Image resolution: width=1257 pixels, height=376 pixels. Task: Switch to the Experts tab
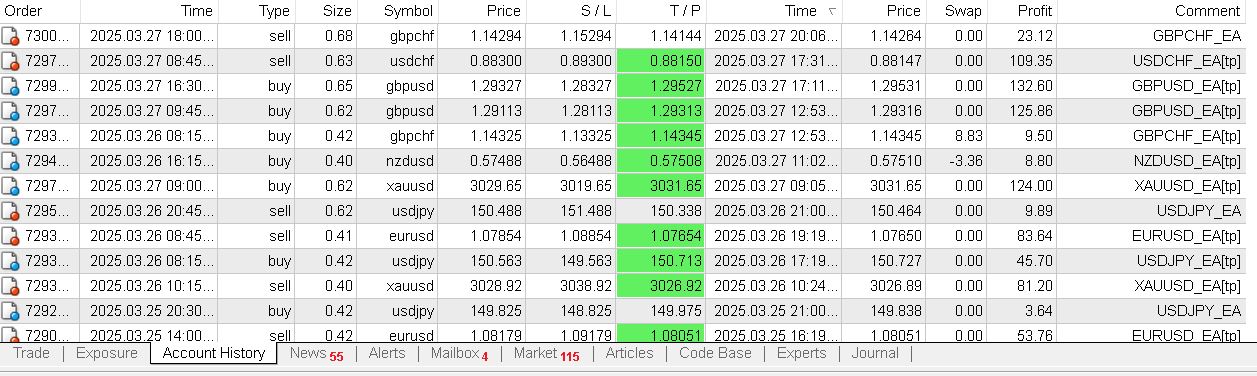(x=801, y=353)
